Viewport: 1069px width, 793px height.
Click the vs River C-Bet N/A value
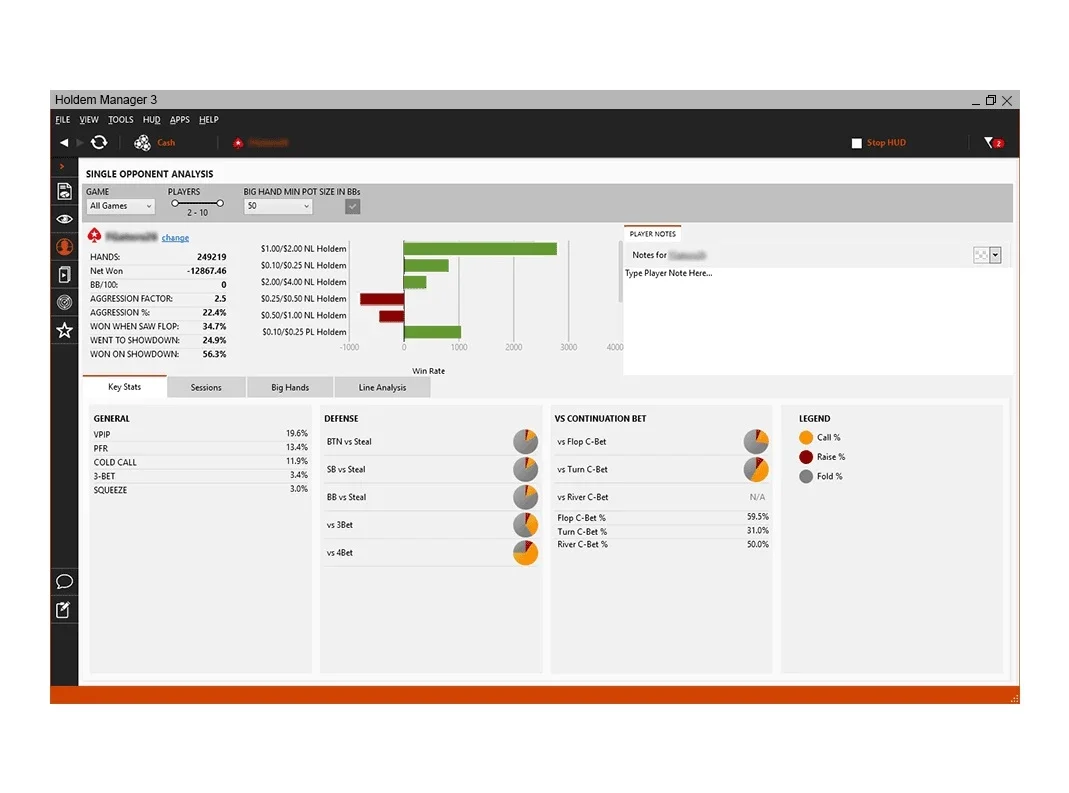tap(757, 497)
